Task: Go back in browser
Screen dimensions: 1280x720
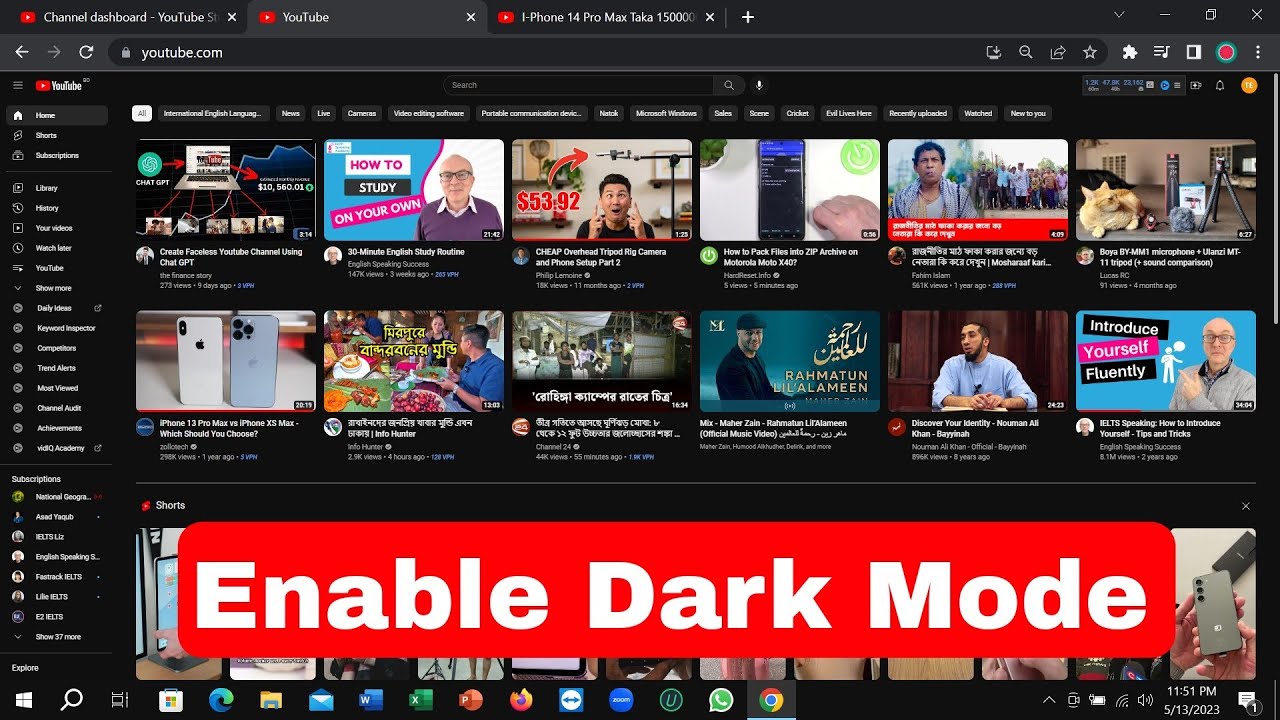Action: click(x=22, y=52)
